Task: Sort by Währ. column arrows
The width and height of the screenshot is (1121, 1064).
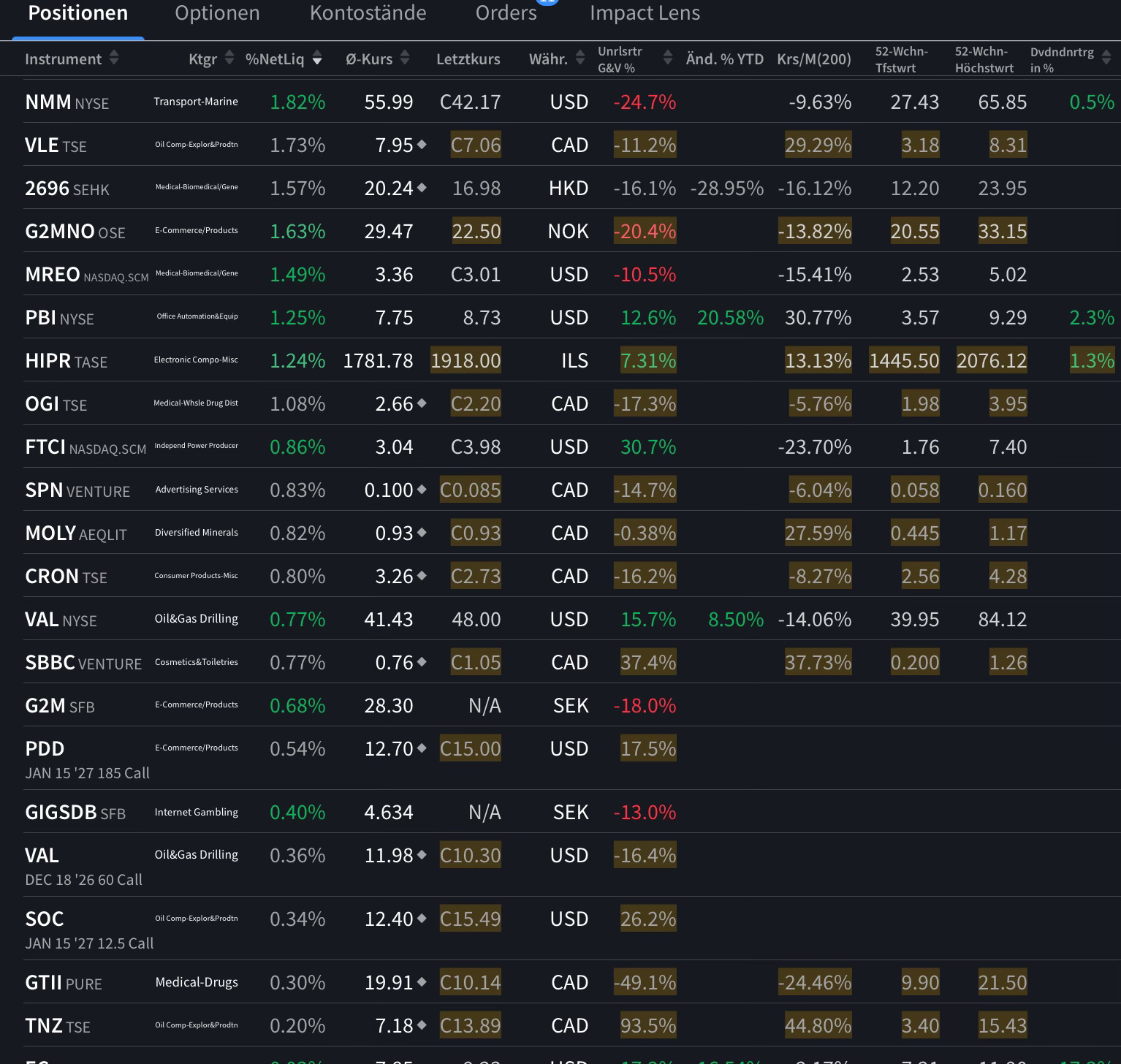Action: pyautogui.click(x=580, y=58)
